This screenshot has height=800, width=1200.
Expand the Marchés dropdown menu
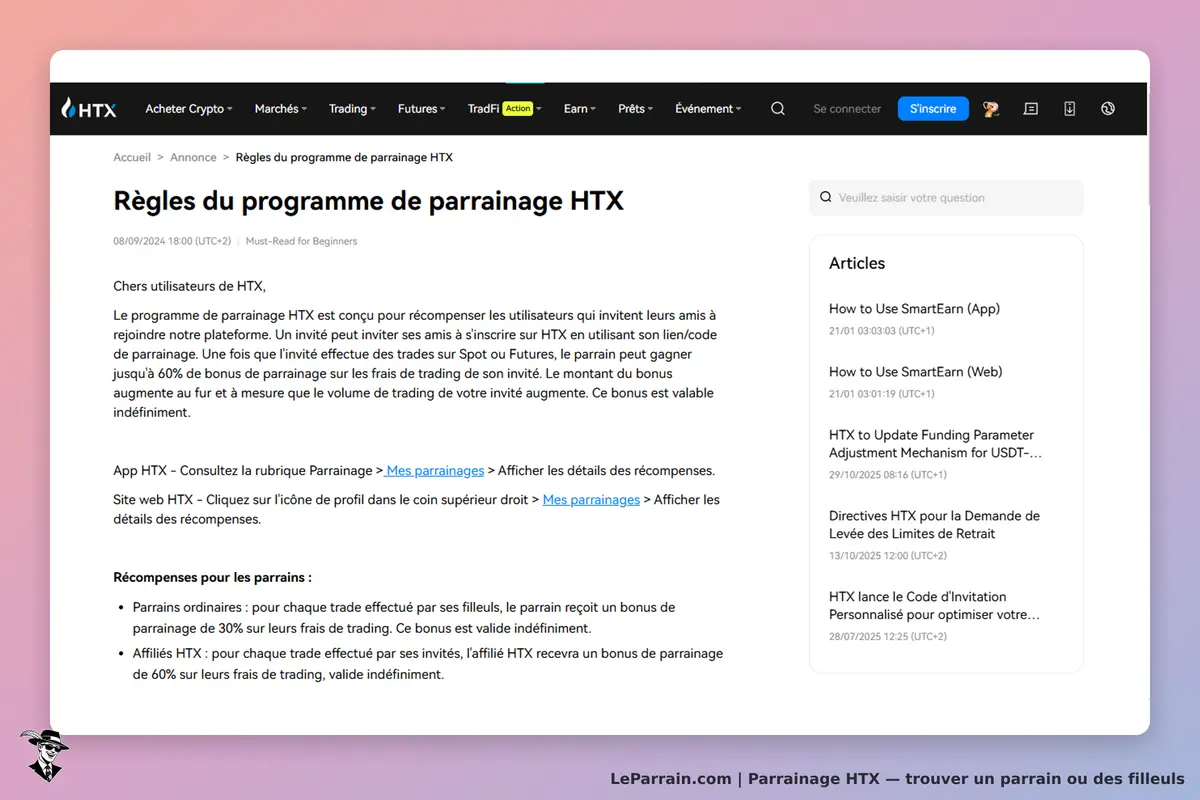[x=281, y=109]
